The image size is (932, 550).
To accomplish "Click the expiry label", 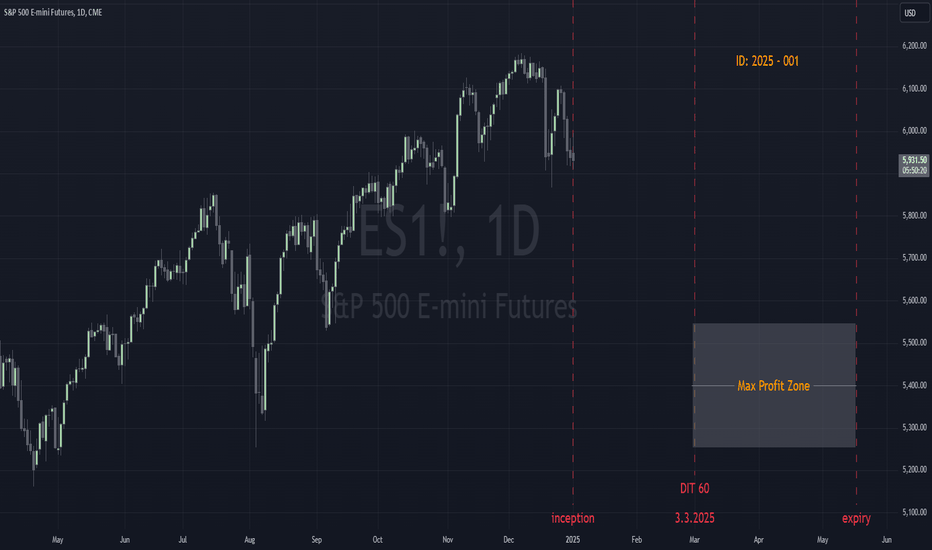I will [856, 518].
